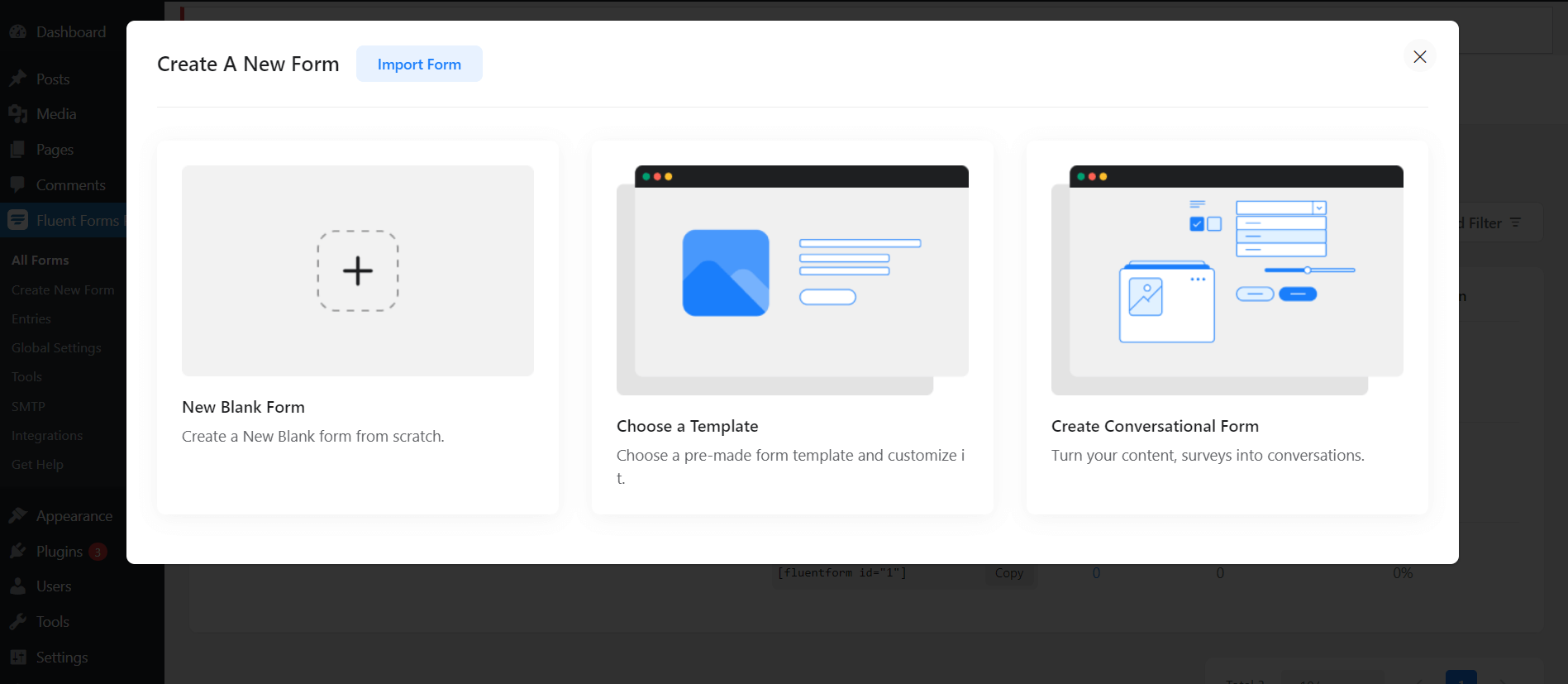The image size is (1568, 684).
Task: Close the Create A New Form dialog
Action: 1419,57
